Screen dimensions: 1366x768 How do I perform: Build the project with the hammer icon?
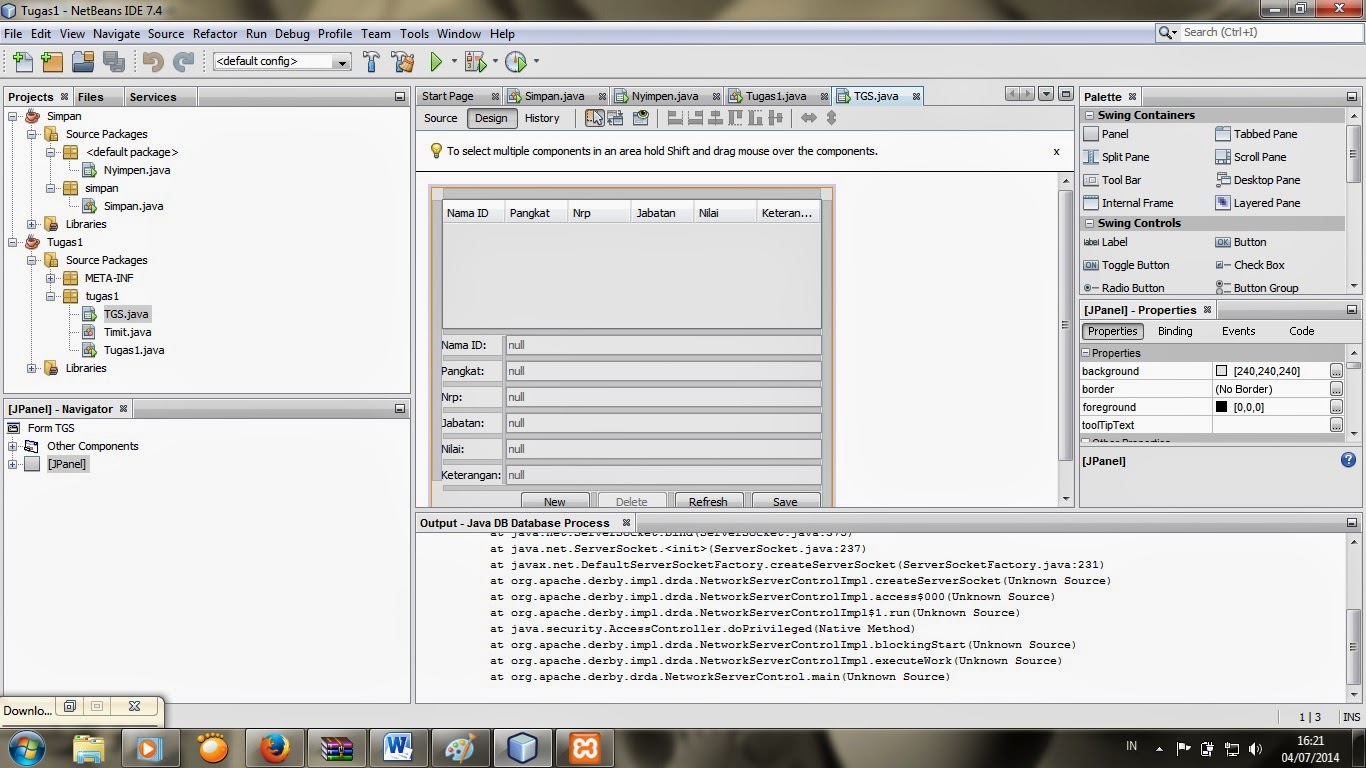point(371,62)
